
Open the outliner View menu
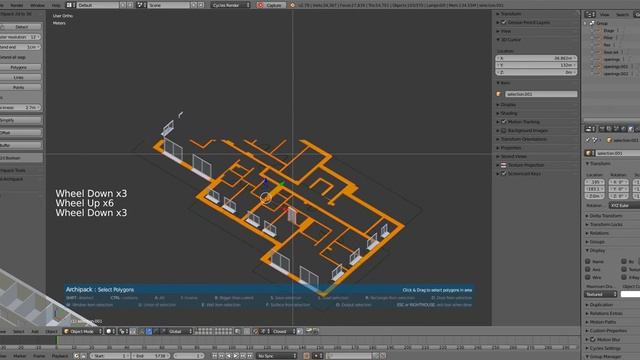click(x=604, y=14)
